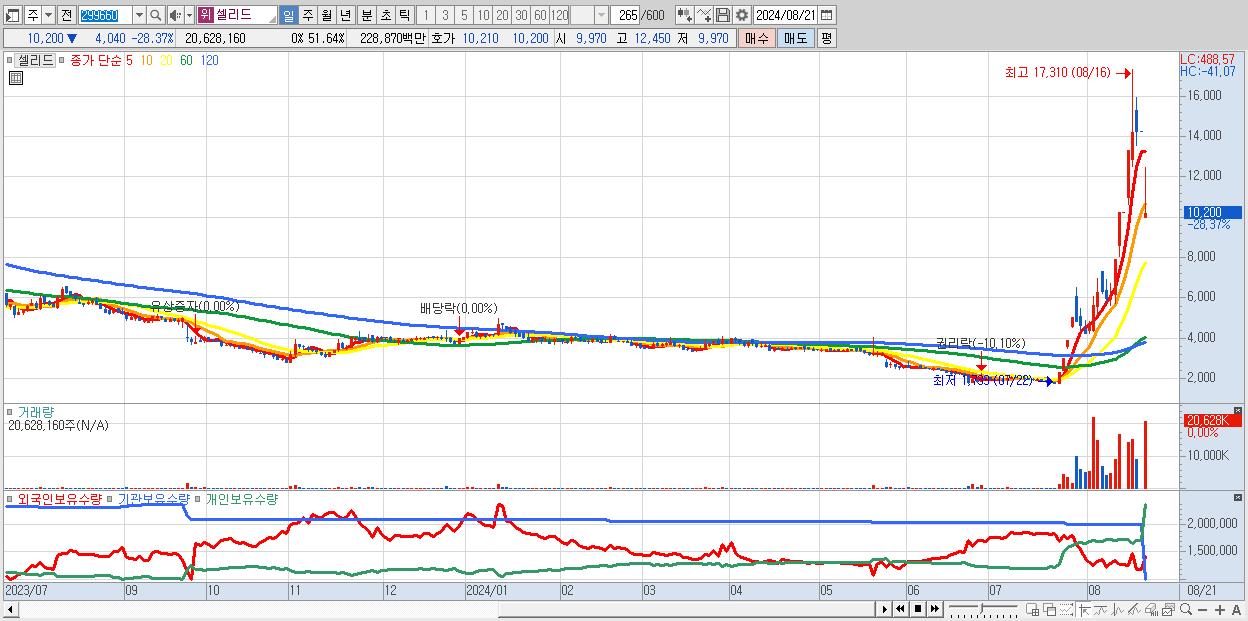This screenshot has height=621, width=1248.
Task: Choose the 20 interval button
Action: (502, 15)
